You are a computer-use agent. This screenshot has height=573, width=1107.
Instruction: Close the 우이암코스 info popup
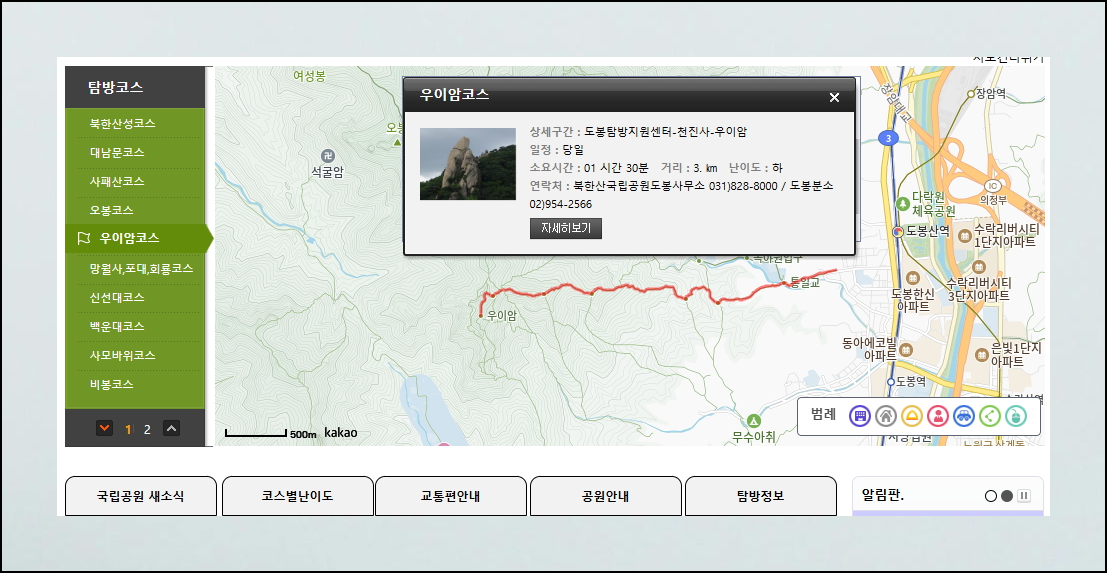click(834, 97)
